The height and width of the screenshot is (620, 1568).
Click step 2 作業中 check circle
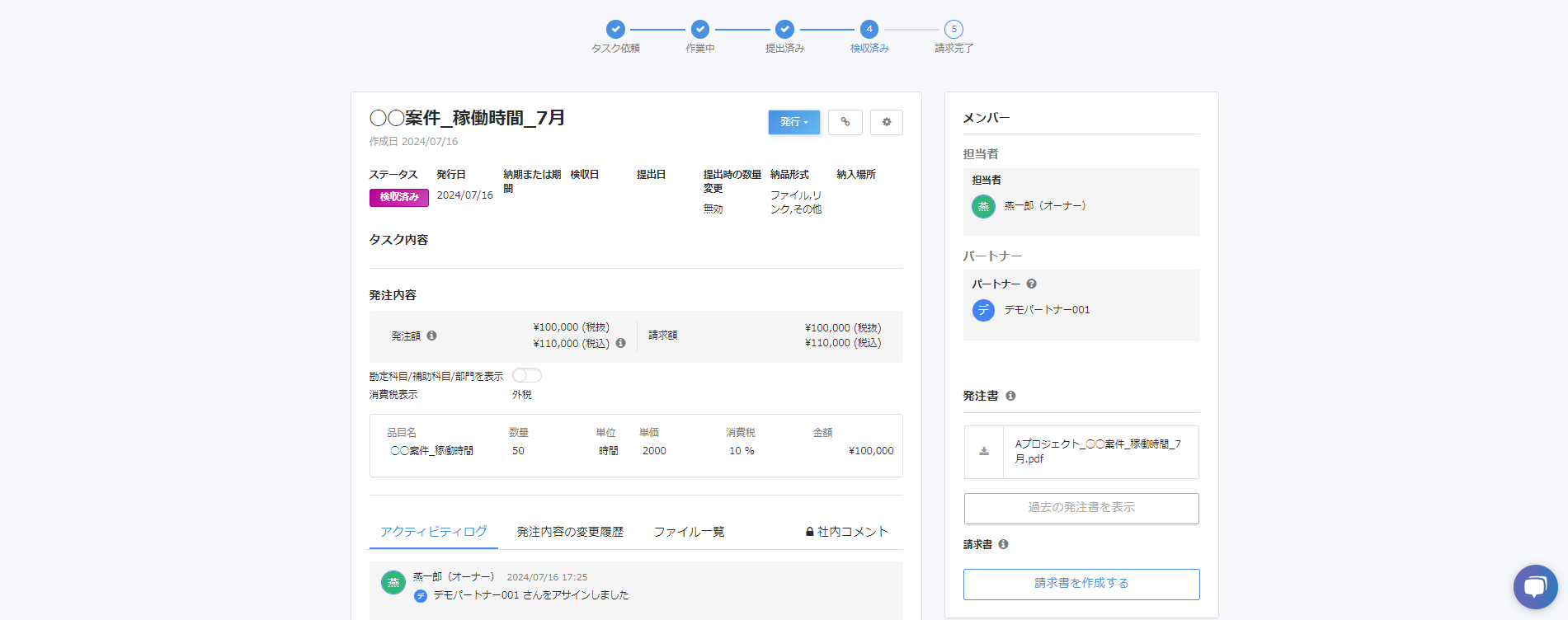click(x=700, y=29)
